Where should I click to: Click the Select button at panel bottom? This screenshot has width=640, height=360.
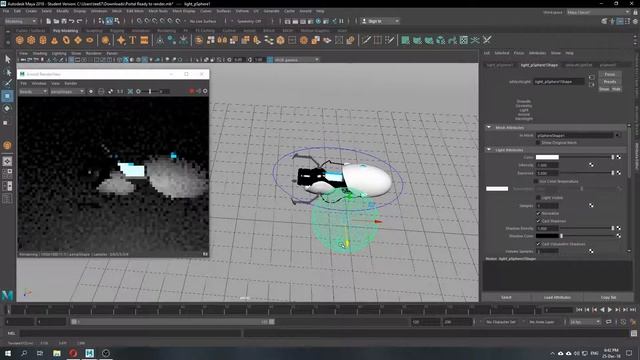(x=506, y=297)
